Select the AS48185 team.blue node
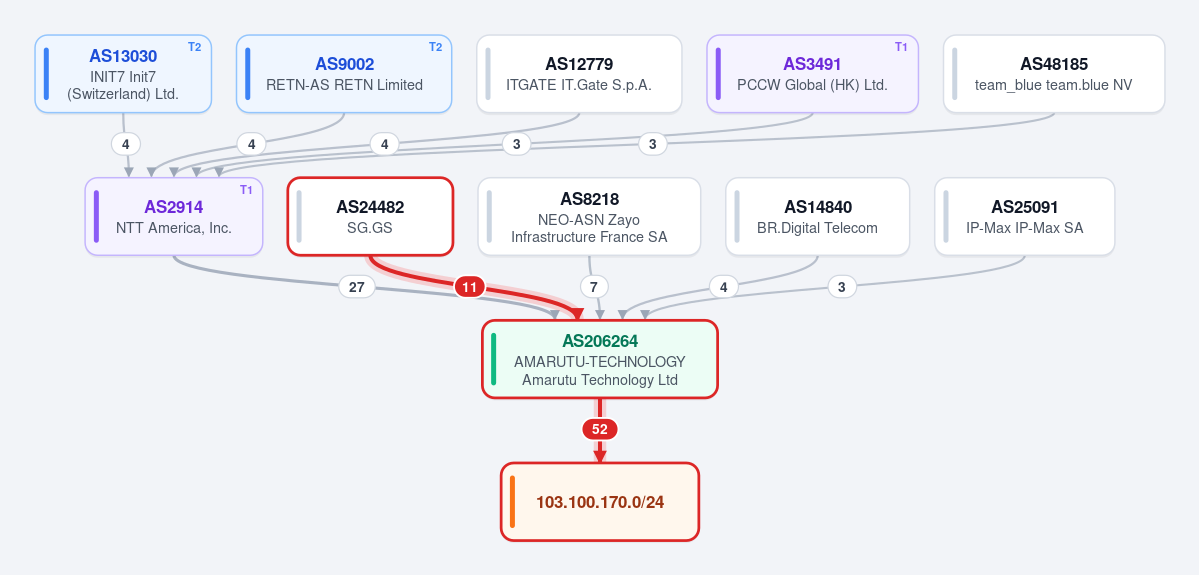Image resolution: width=1199 pixels, height=575 pixels. (x=1054, y=73)
